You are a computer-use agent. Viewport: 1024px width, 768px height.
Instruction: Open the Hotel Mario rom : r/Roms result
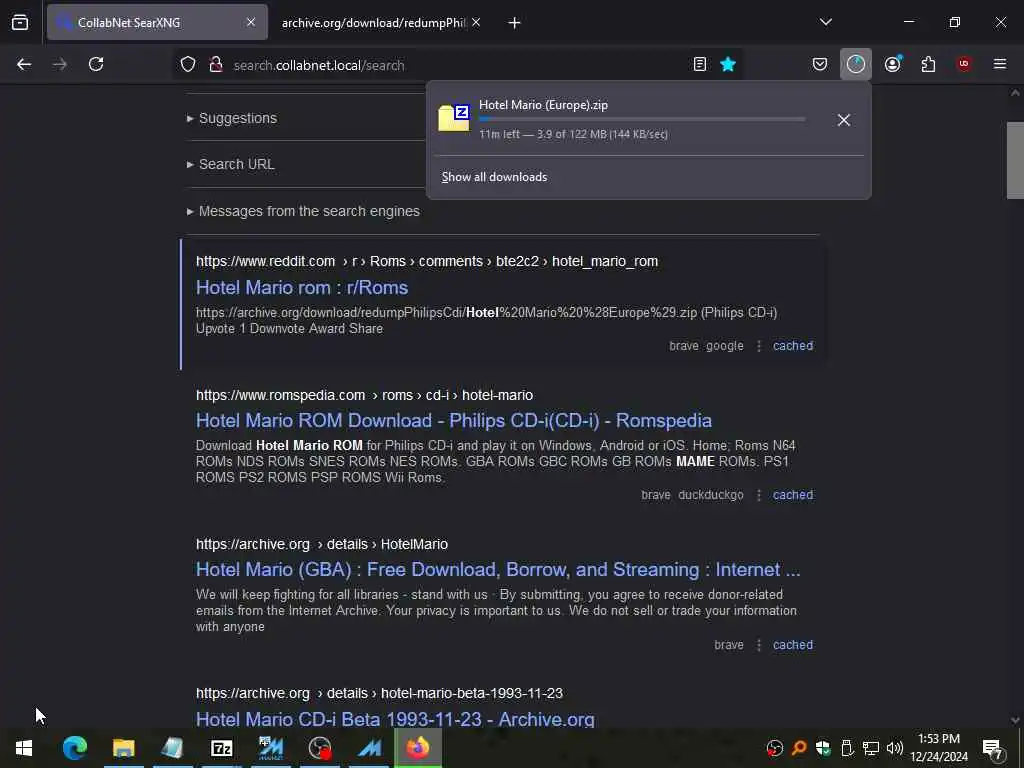(302, 288)
